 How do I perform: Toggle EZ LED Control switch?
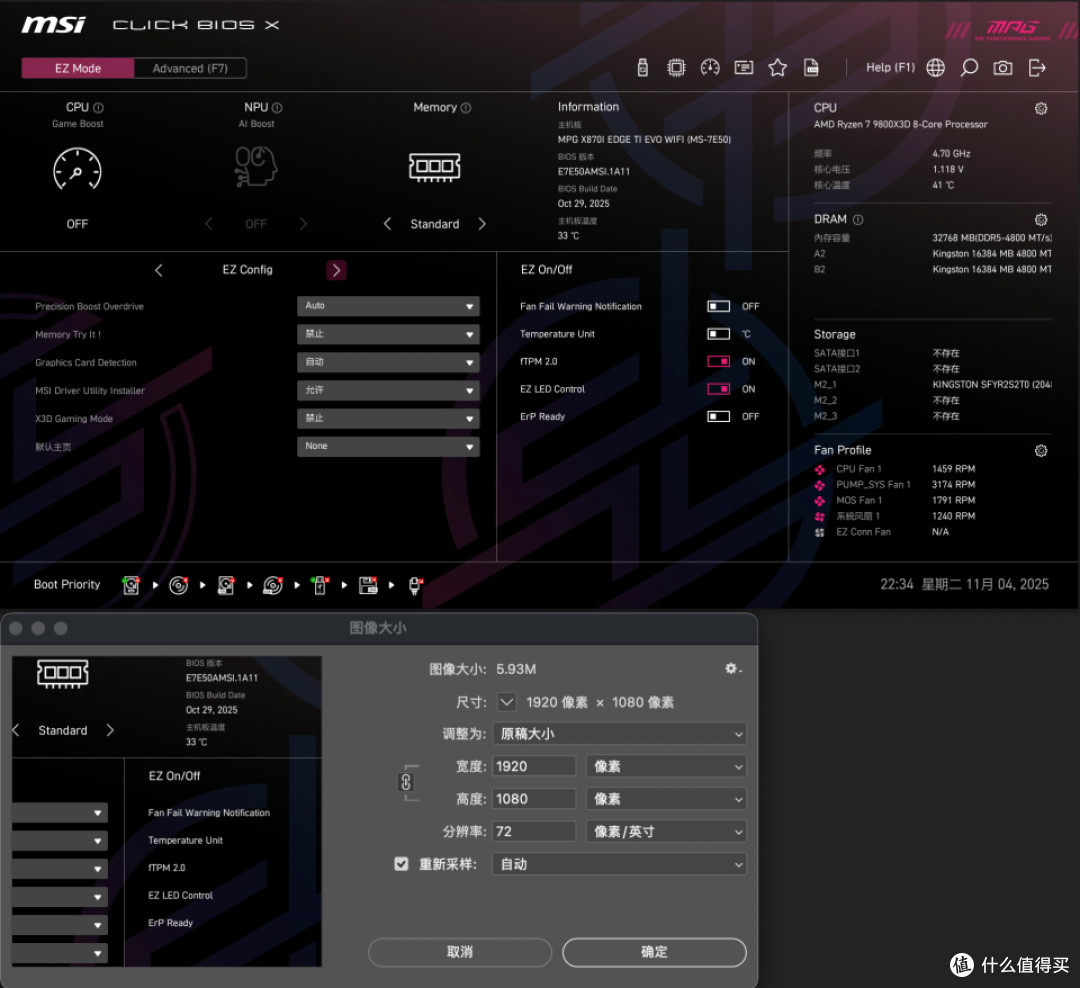(x=718, y=389)
